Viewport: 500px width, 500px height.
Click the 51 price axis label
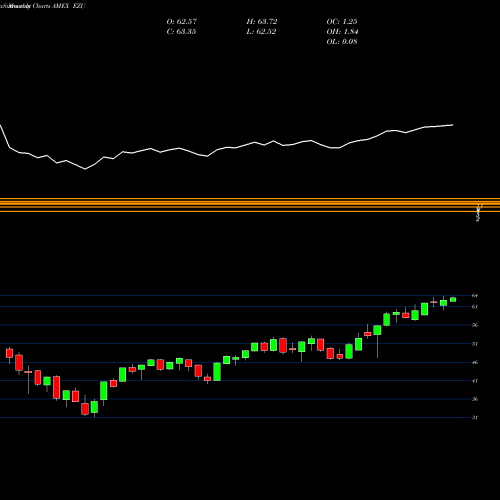(x=475, y=344)
